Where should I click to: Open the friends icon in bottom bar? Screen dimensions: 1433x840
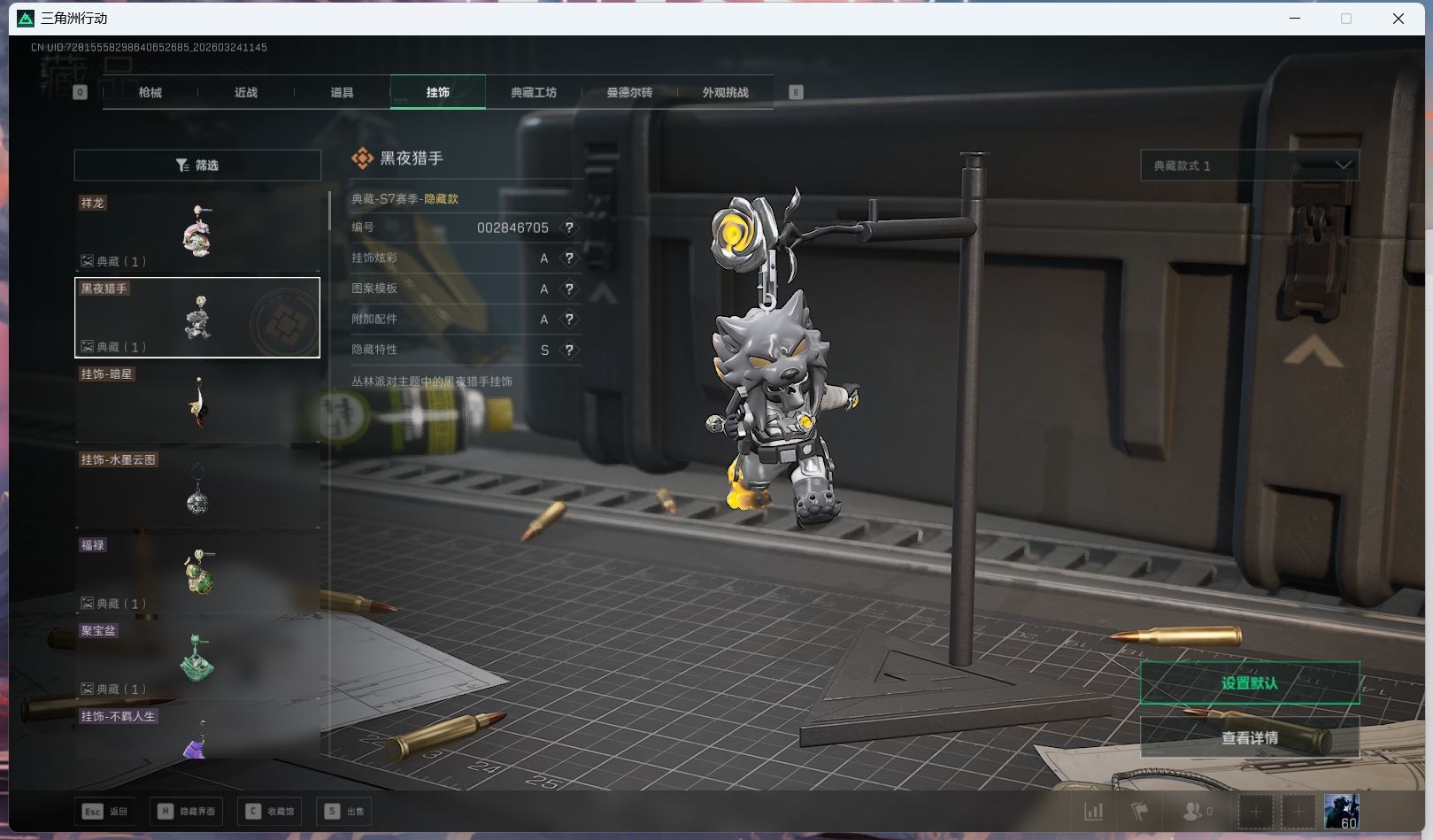[1196, 811]
